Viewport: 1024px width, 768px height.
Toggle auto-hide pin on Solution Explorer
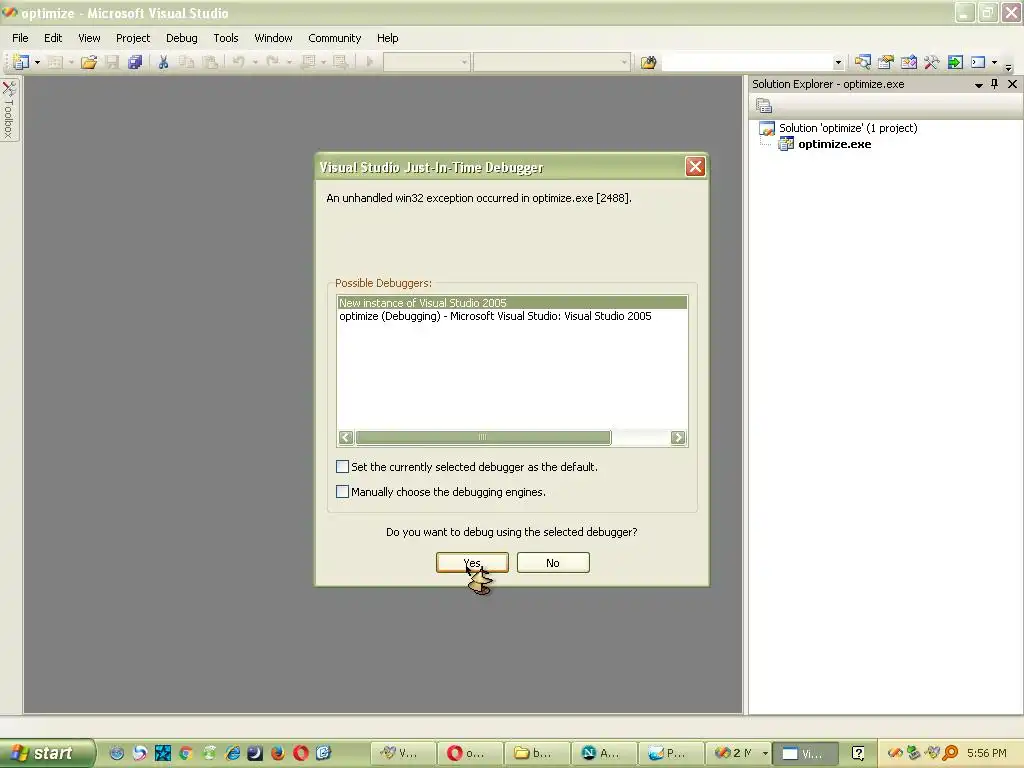coord(995,84)
